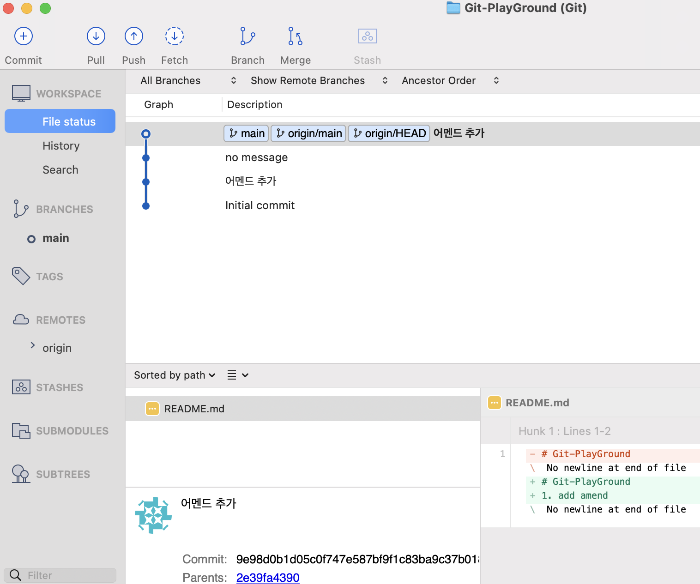Click the Stashes icon in sidebar
The height and width of the screenshot is (584, 700).
[x=21, y=387]
